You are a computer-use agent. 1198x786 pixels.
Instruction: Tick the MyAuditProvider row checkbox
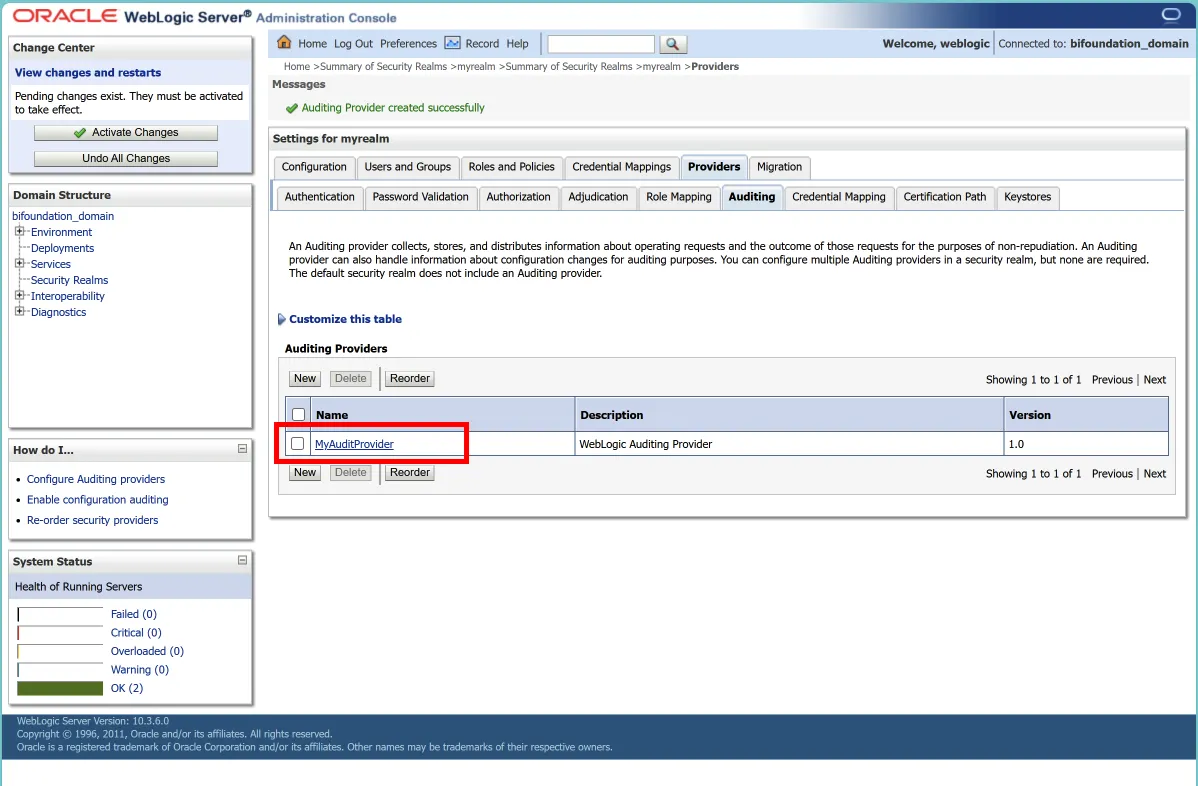[x=298, y=444]
